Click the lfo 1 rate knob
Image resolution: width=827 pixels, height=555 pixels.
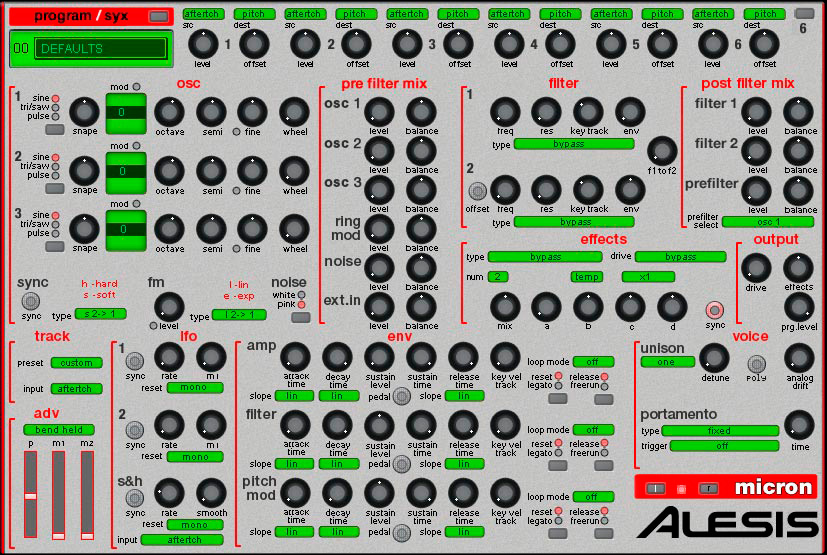coord(169,357)
